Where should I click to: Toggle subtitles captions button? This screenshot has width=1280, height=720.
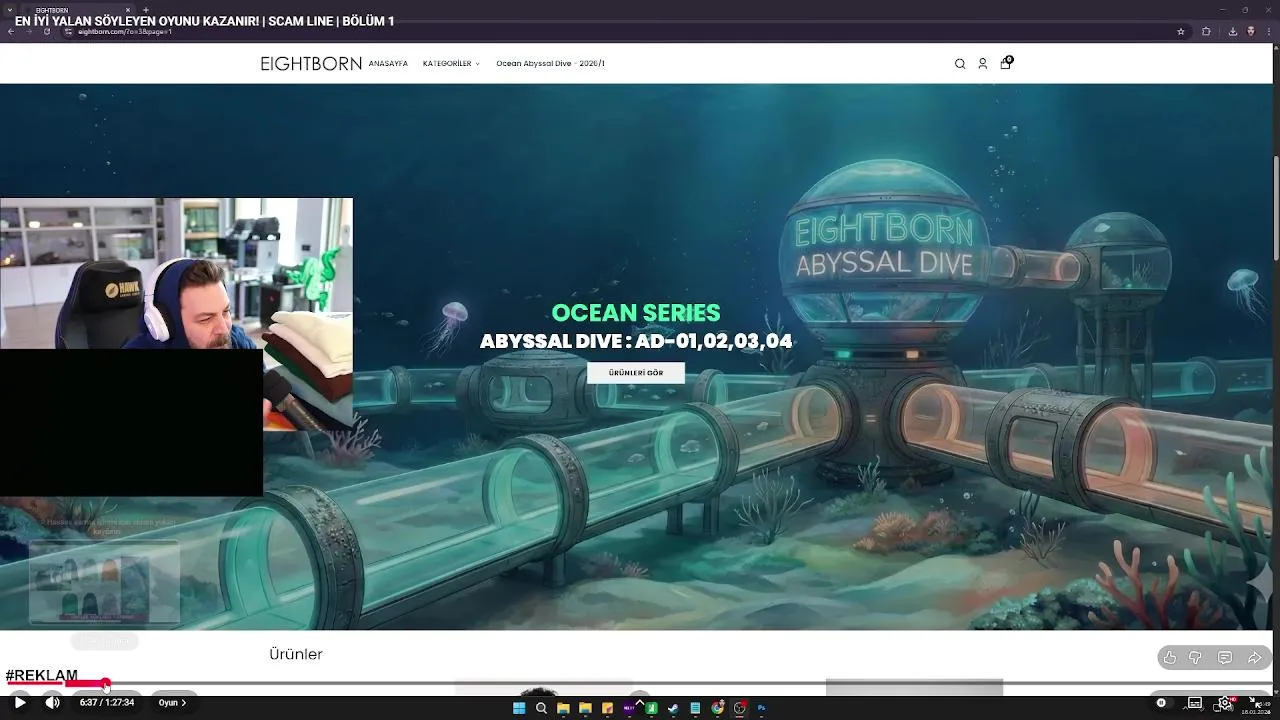(x=1194, y=702)
